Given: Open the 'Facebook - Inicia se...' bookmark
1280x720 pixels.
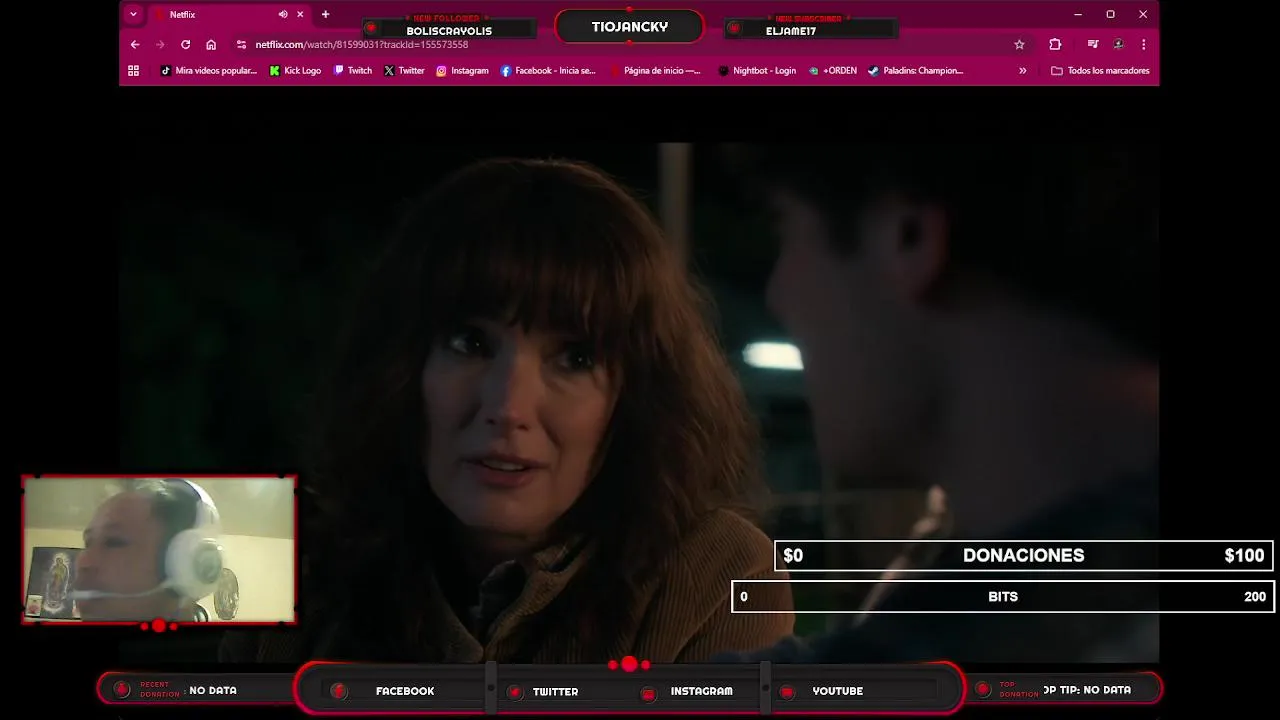Looking at the screenshot, I should coord(548,70).
